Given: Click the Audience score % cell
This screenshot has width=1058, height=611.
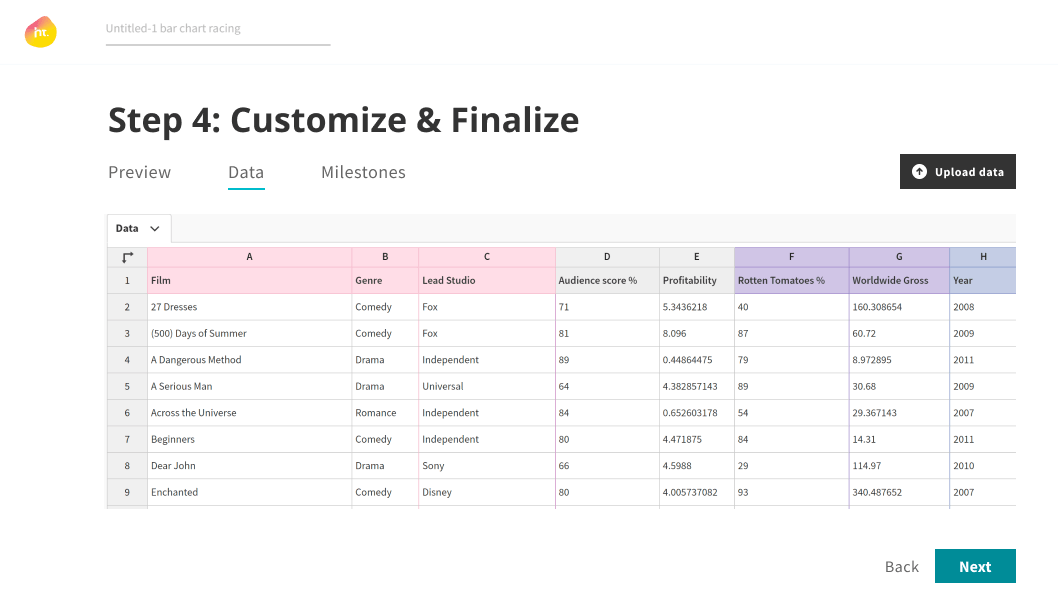Looking at the screenshot, I should click(607, 281).
